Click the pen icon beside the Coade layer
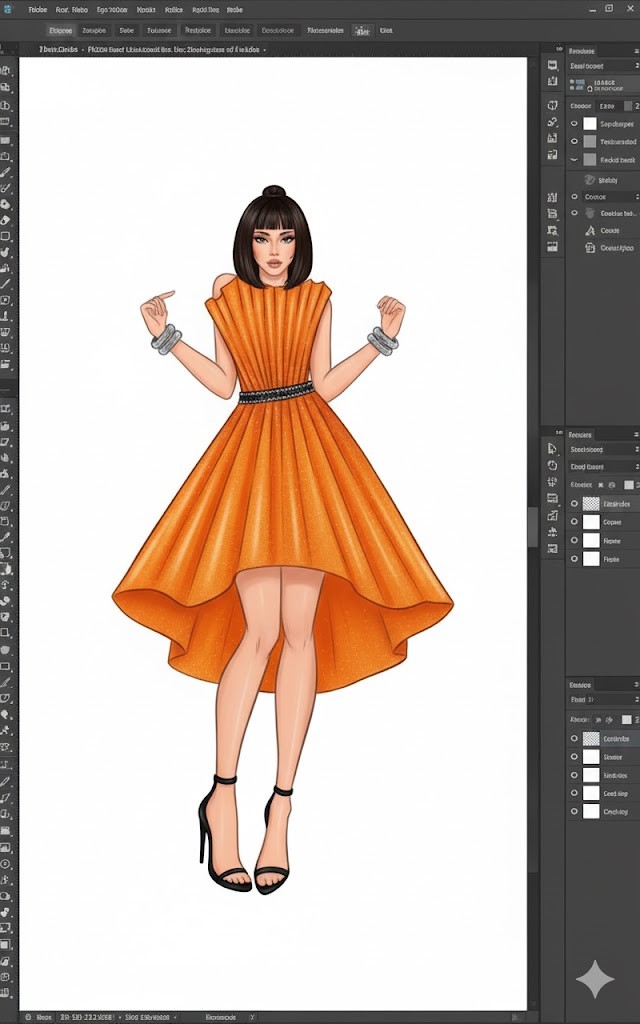This screenshot has height=1024, width=640. tap(591, 230)
